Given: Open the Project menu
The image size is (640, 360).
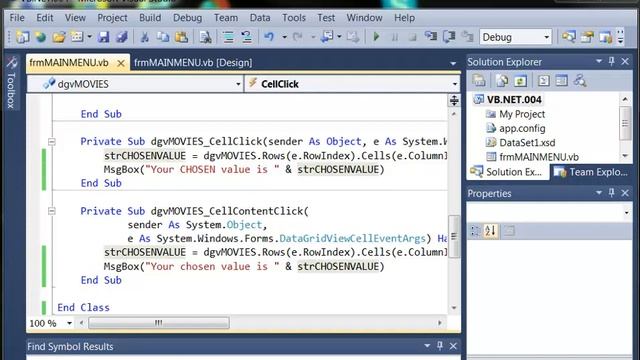Looking at the screenshot, I should tap(112, 18).
